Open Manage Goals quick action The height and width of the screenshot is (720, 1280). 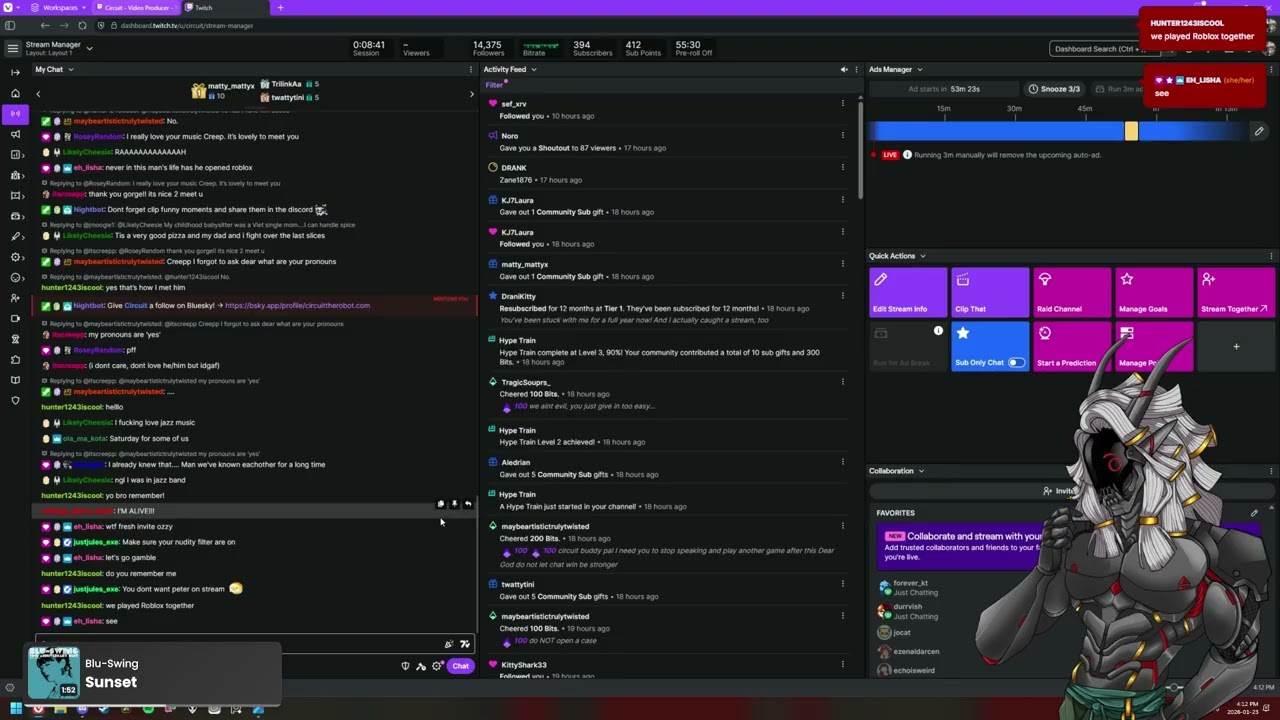(1154, 293)
